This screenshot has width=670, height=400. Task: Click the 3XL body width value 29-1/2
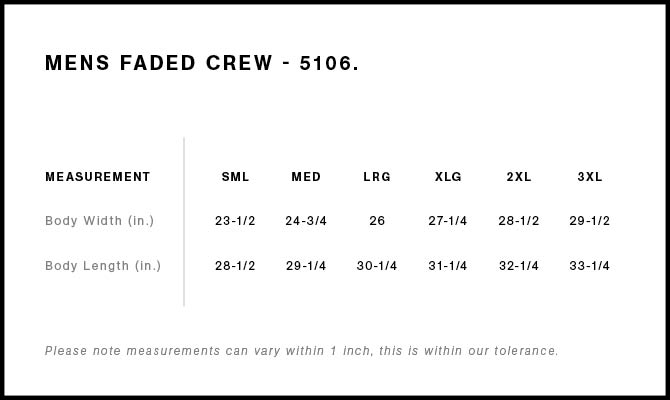pyautogui.click(x=590, y=221)
